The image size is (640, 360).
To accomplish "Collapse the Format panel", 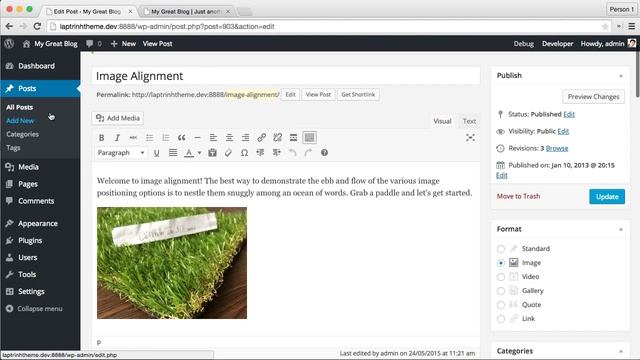I will coord(621,229).
